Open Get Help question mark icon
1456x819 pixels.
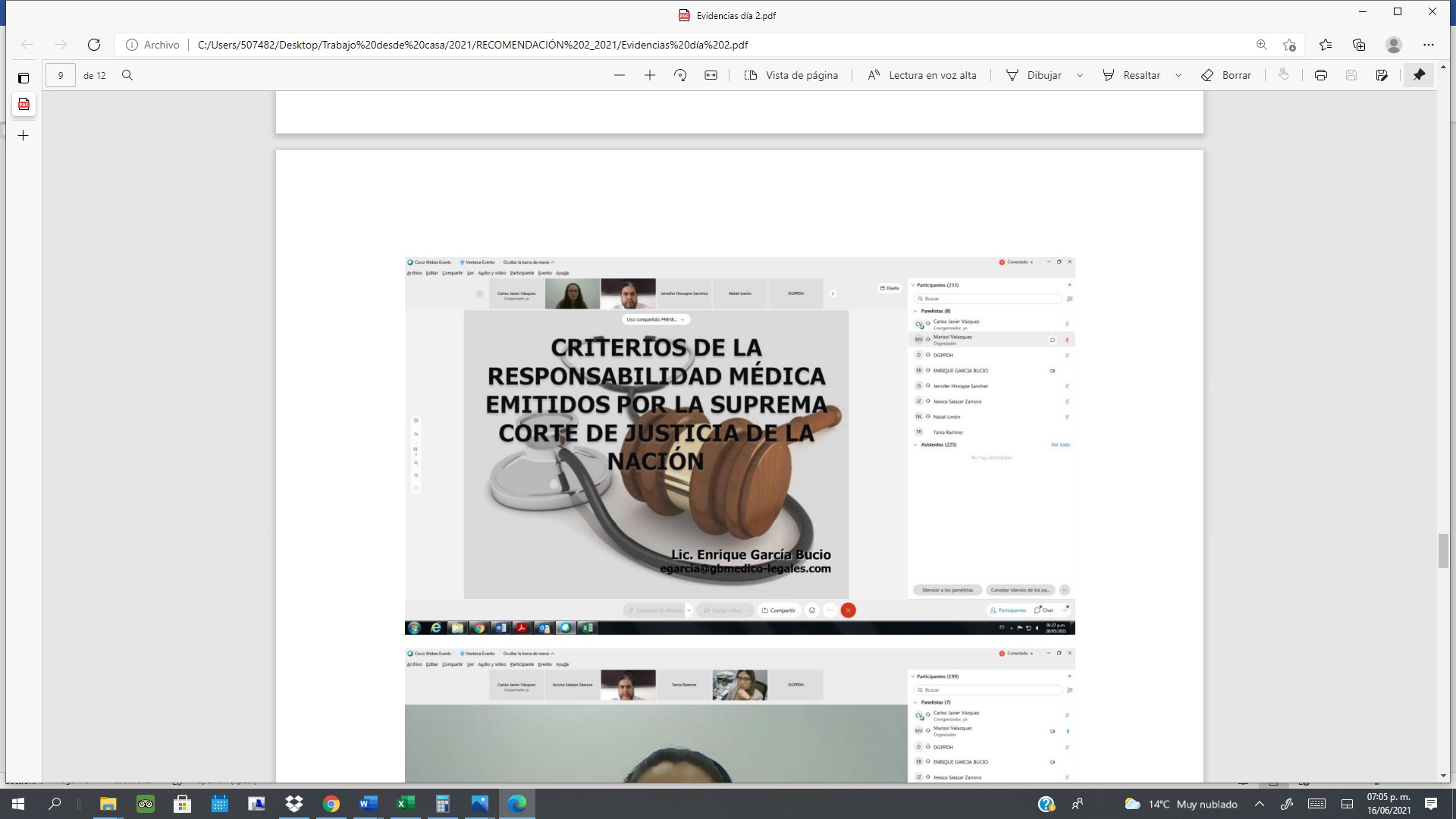(x=1046, y=804)
